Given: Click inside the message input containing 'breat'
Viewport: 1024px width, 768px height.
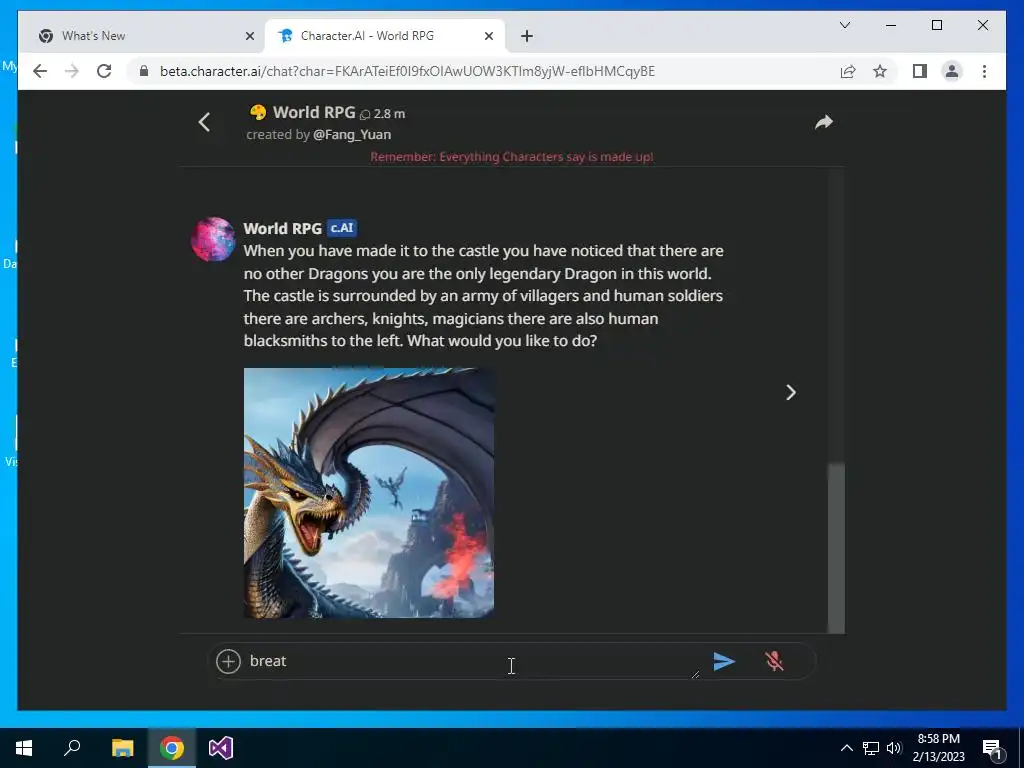Looking at the screenshot, I should 473,661.
